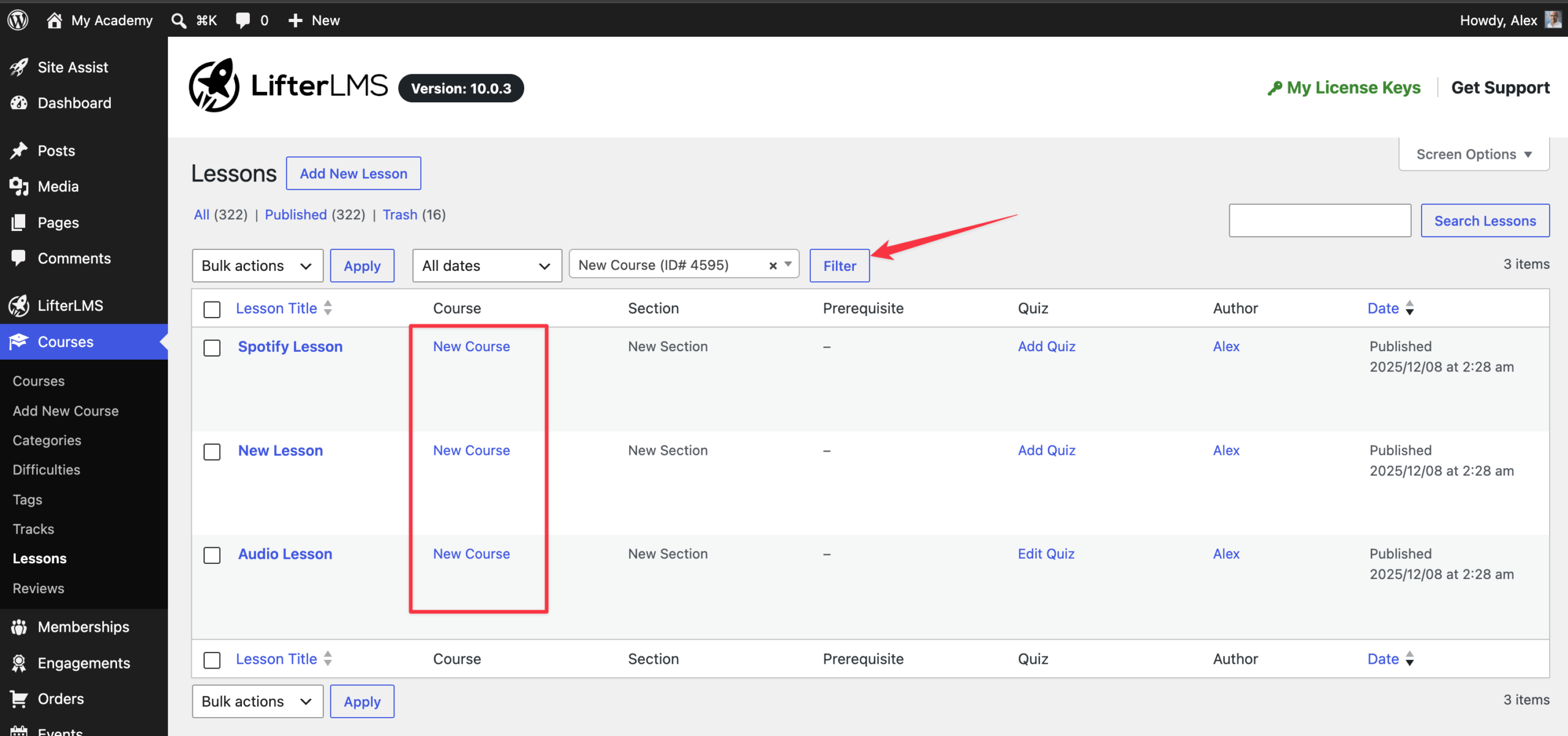Click the Dashboard gauge icon
The height and width of the screenshot is (736, 1568).
19,103
